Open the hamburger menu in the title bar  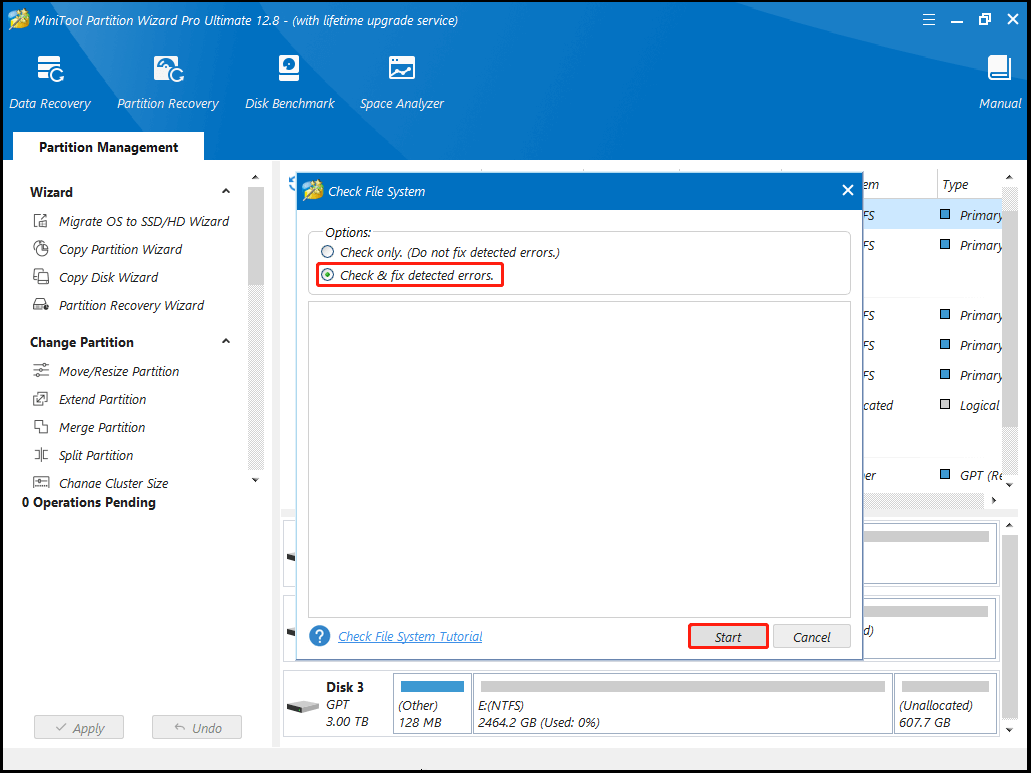point(928,18)
